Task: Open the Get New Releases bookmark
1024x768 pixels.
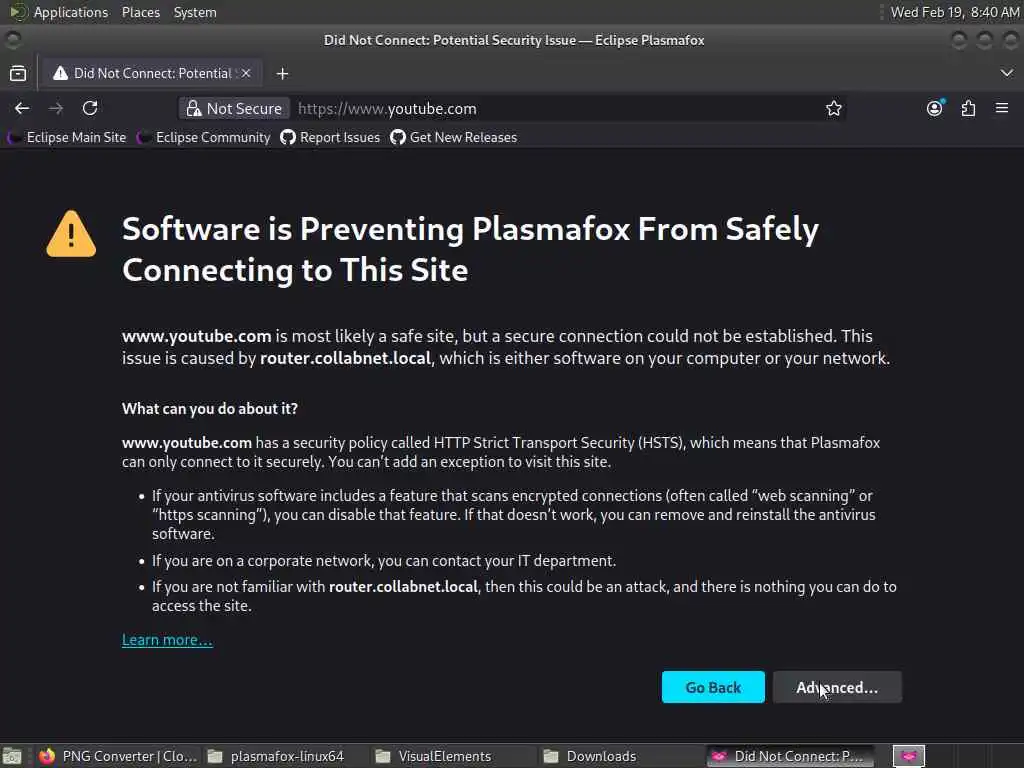Action: [x=454, y=137]
